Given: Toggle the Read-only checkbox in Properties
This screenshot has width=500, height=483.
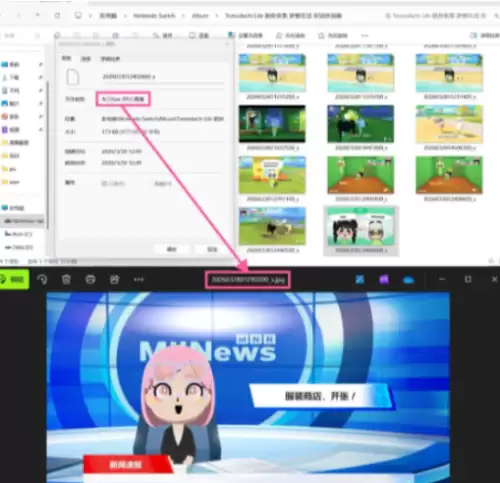Looking at the screenshot, I should pos(113,183).
